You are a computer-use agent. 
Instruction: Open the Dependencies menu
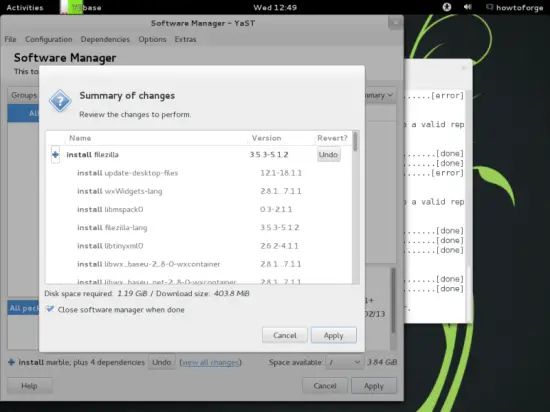point(105,39)
